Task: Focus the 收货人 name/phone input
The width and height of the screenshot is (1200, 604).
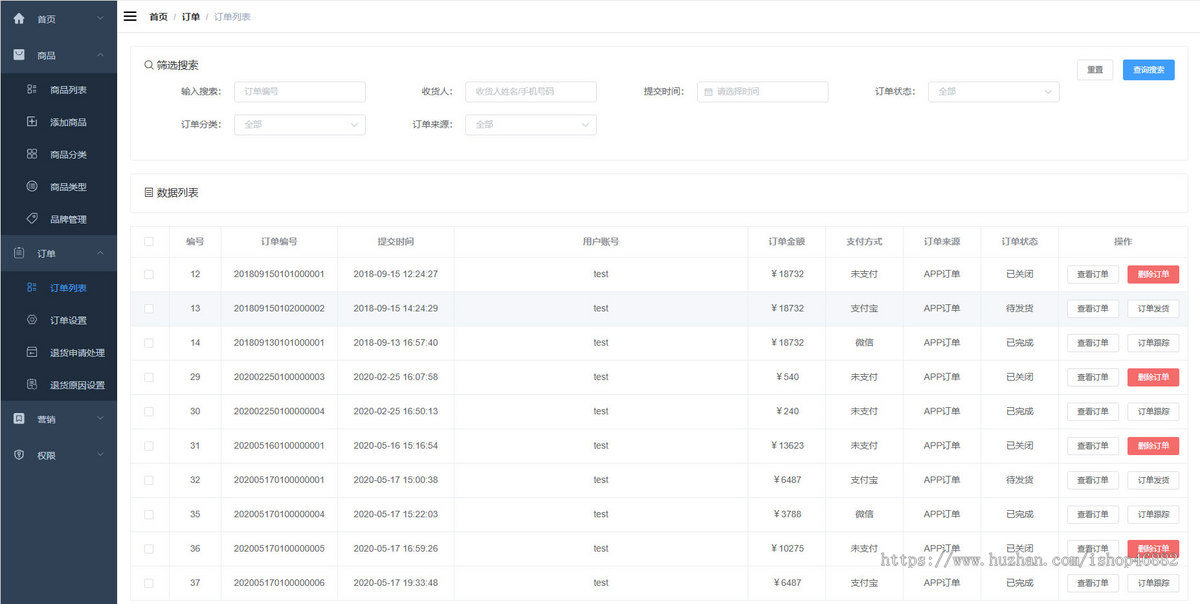Action: coord(531,91)
